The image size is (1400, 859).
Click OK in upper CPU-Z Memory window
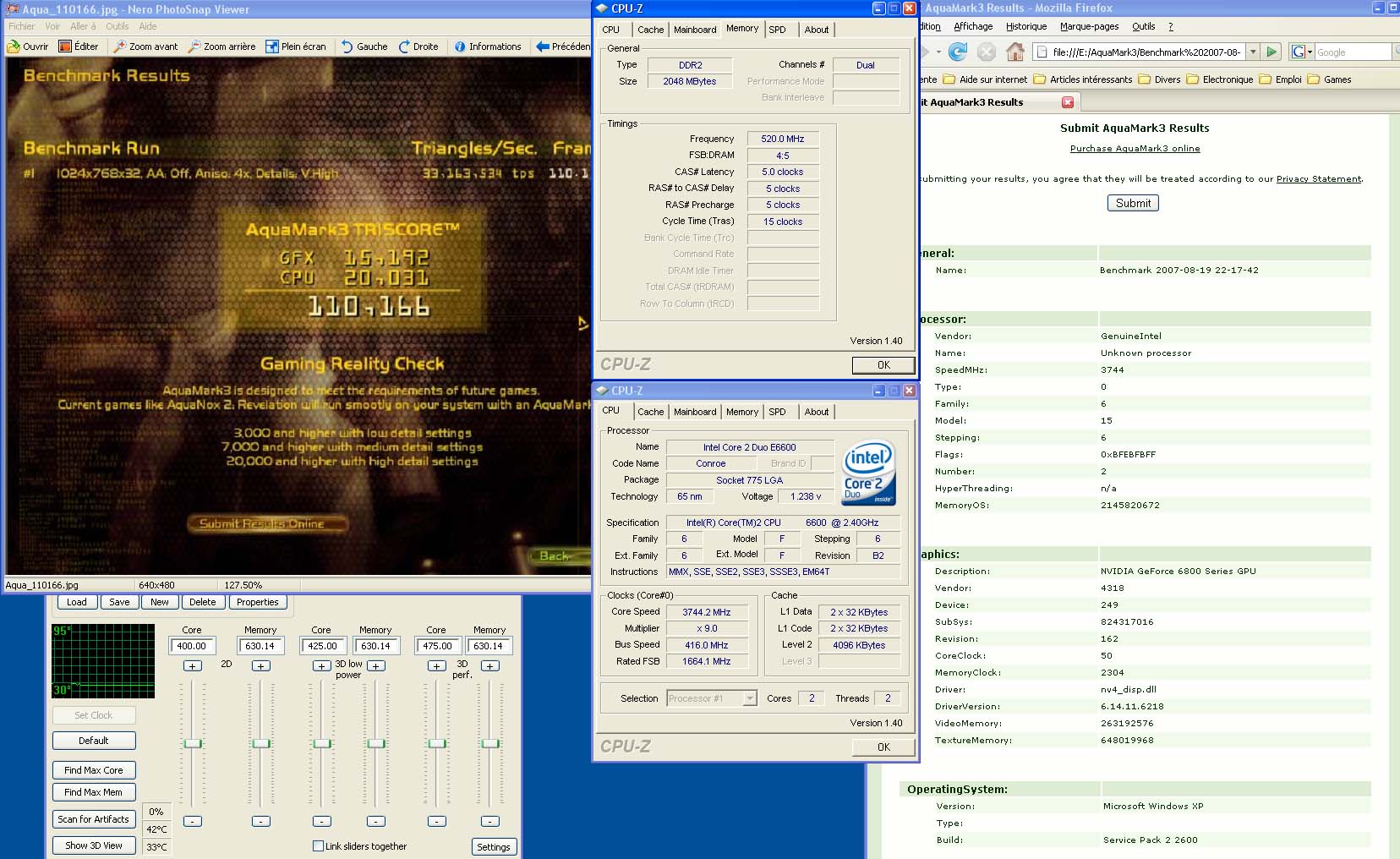883,365
